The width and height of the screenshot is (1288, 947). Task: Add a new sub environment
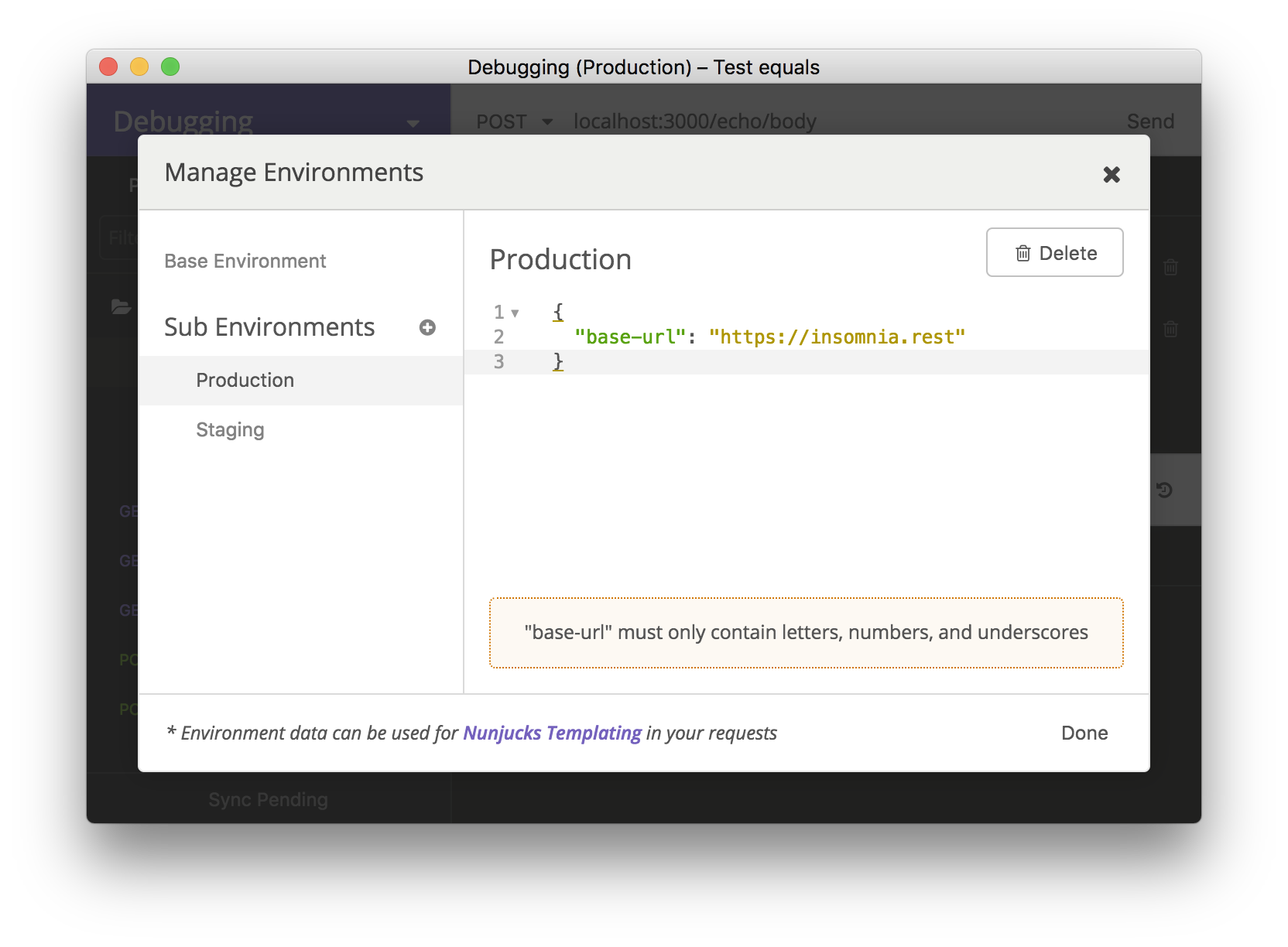[427, 327]
